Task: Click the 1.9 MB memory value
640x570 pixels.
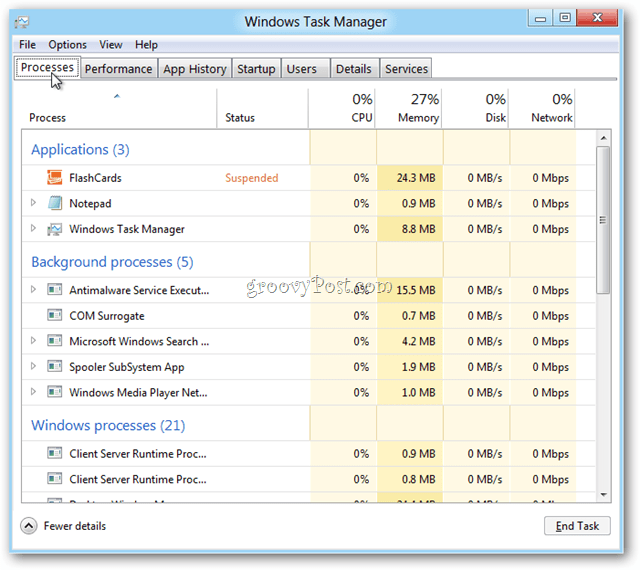Action: (418, 367)
